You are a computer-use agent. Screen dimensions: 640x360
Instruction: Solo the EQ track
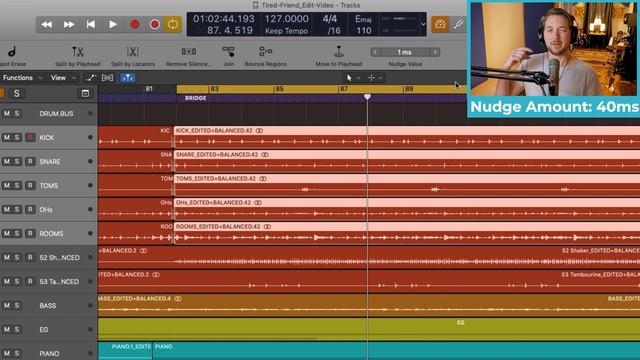point(17,329)
